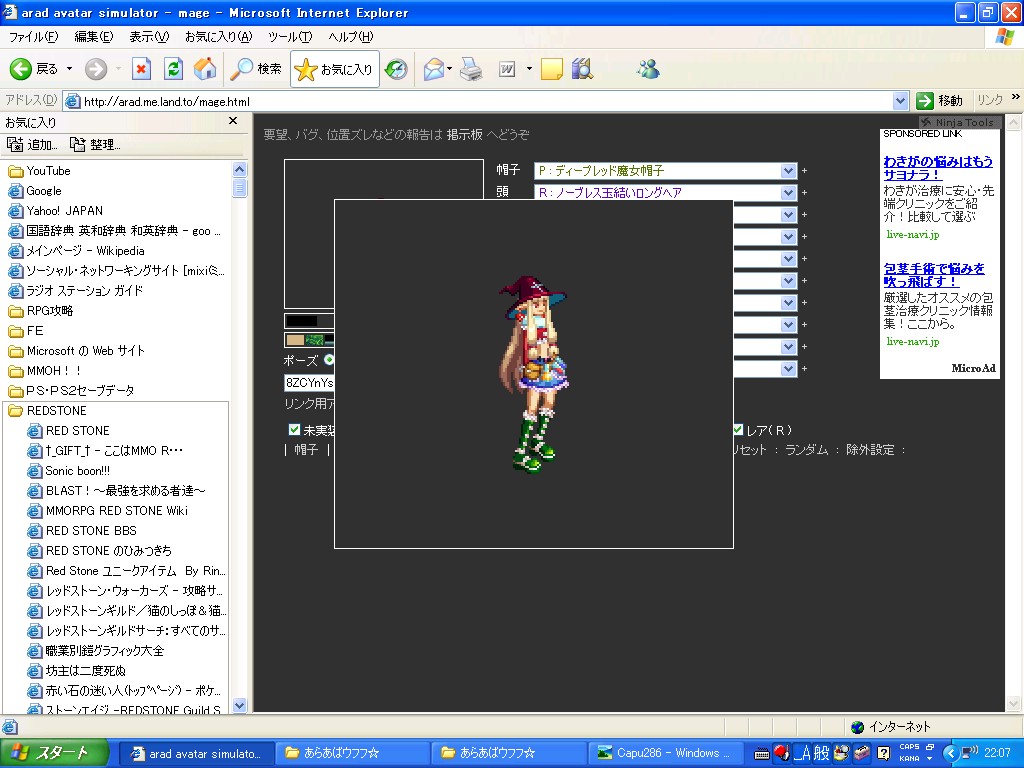Click the IME keyboard icon in tray
The image size is (1024, 768).
tap(761, 754)
